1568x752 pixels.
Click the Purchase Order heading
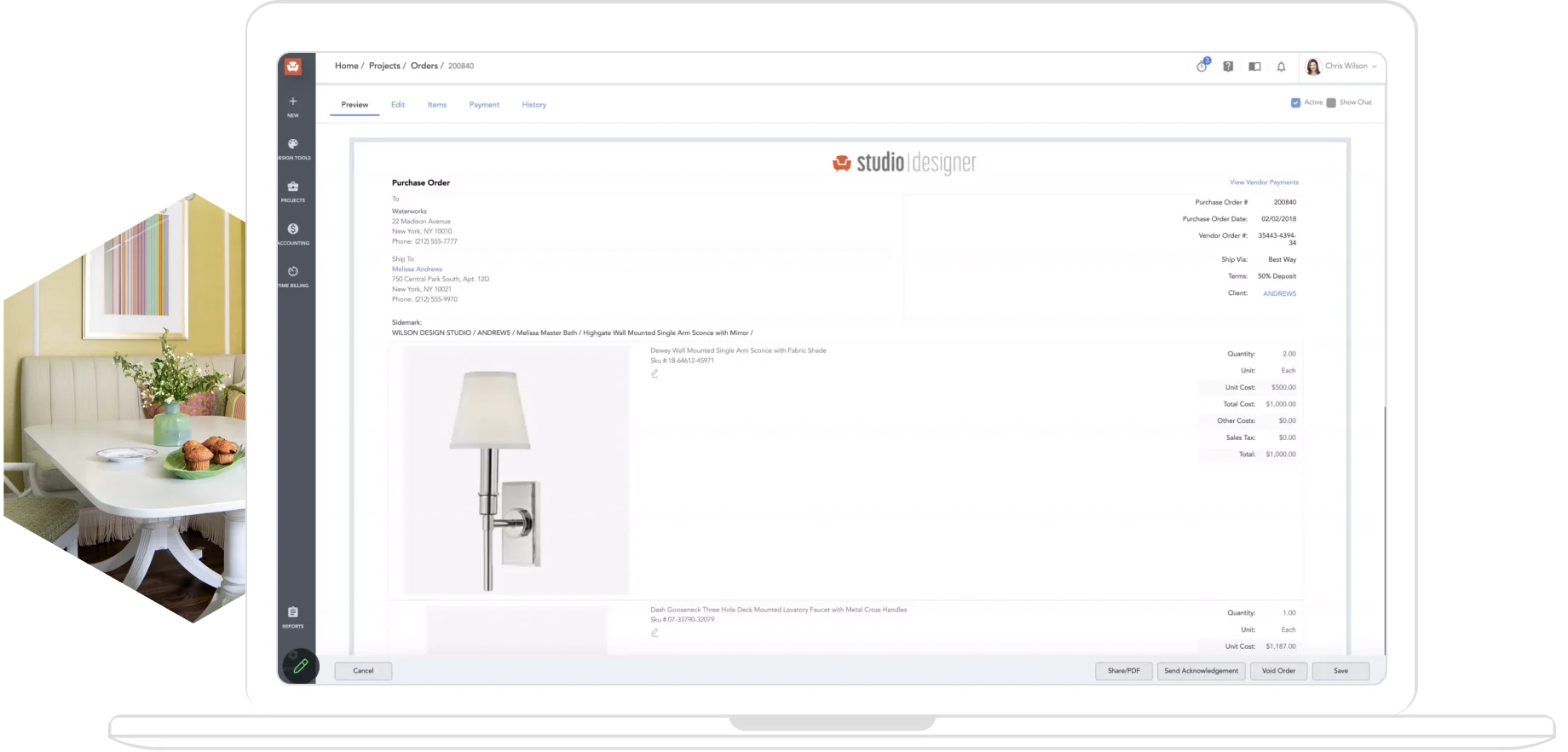[421, 182]
